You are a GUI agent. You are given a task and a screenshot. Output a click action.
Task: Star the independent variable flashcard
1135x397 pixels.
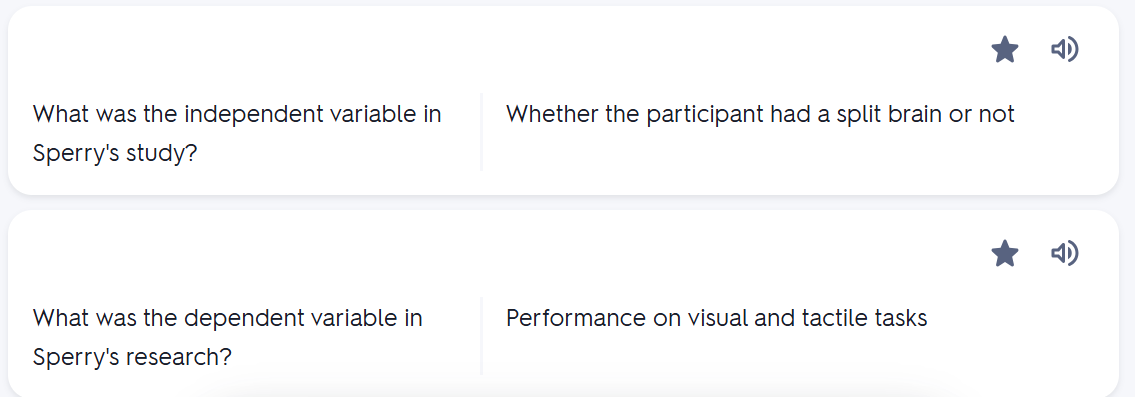(x=1005, y=50)
